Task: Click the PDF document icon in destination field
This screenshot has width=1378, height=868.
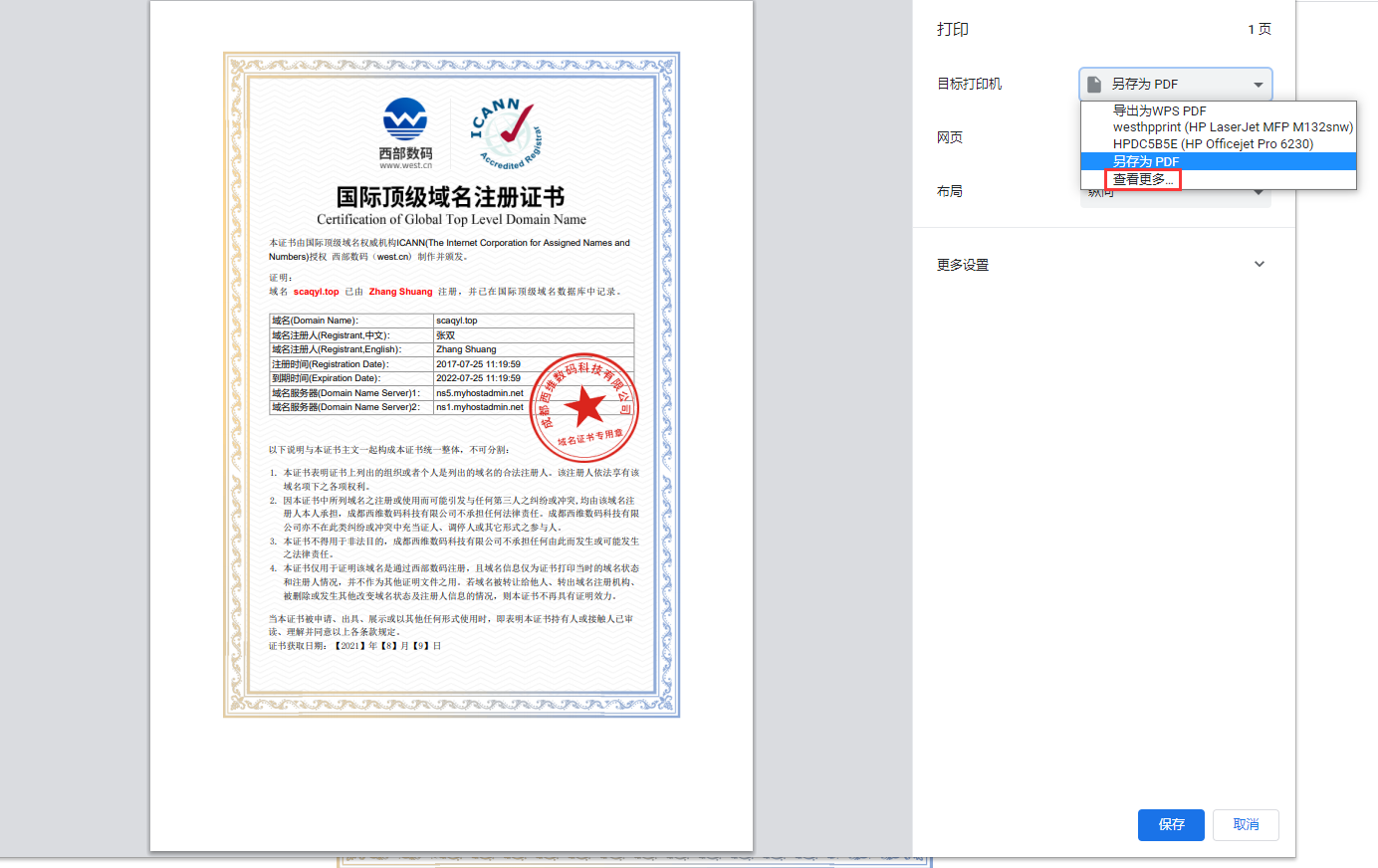Action: (x=1094, y=85)
